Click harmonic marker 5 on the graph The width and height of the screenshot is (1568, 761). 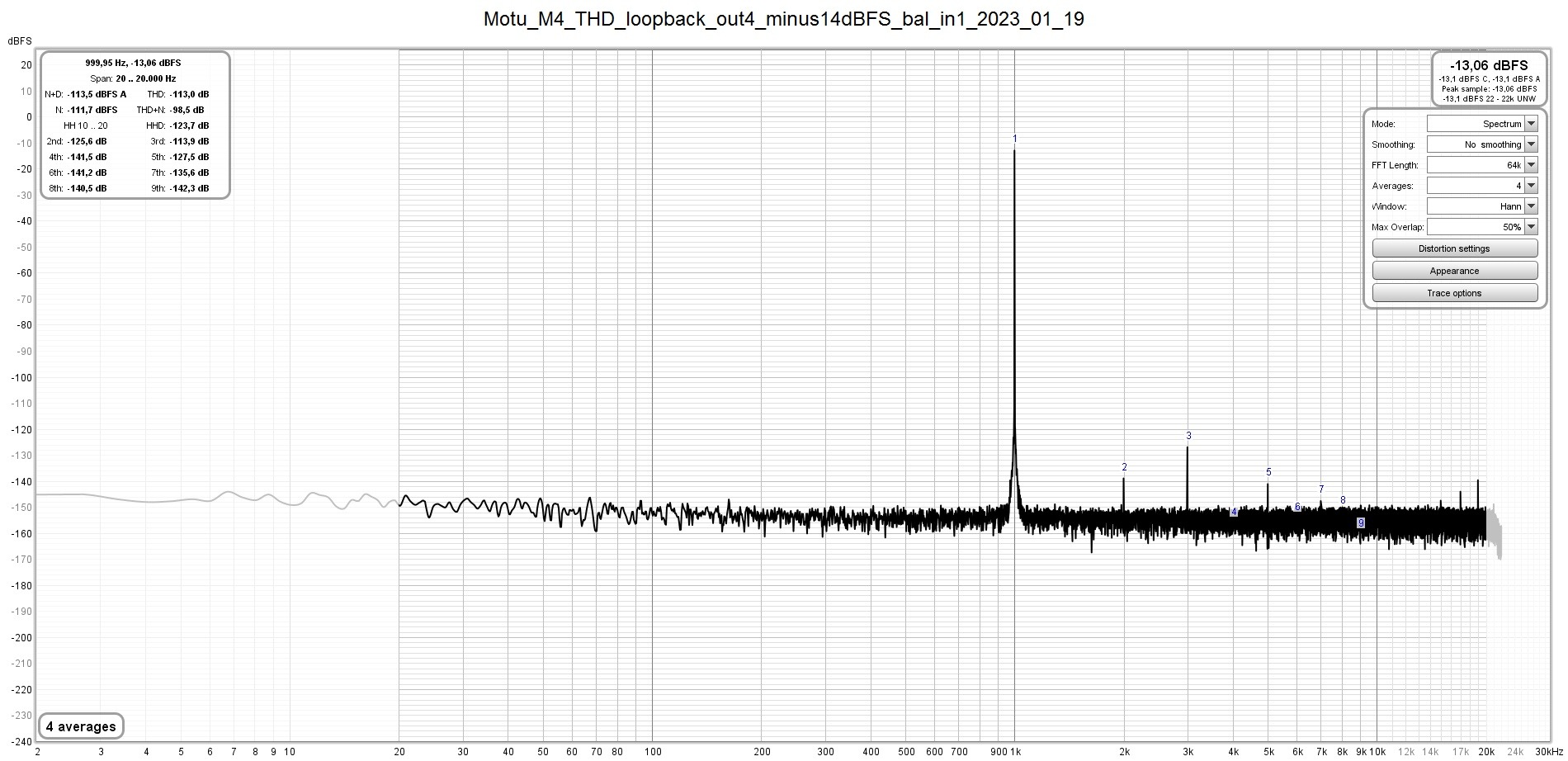coord(1268,472)
